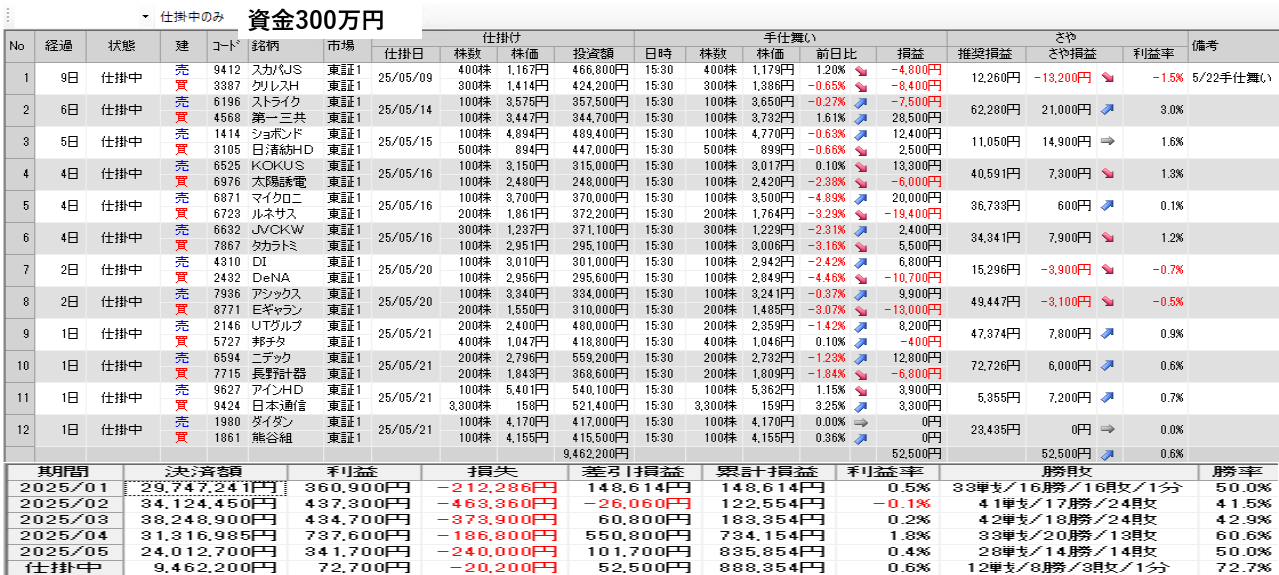Click red arrow beside スカパJS 1.20% change

pos(861,70)
